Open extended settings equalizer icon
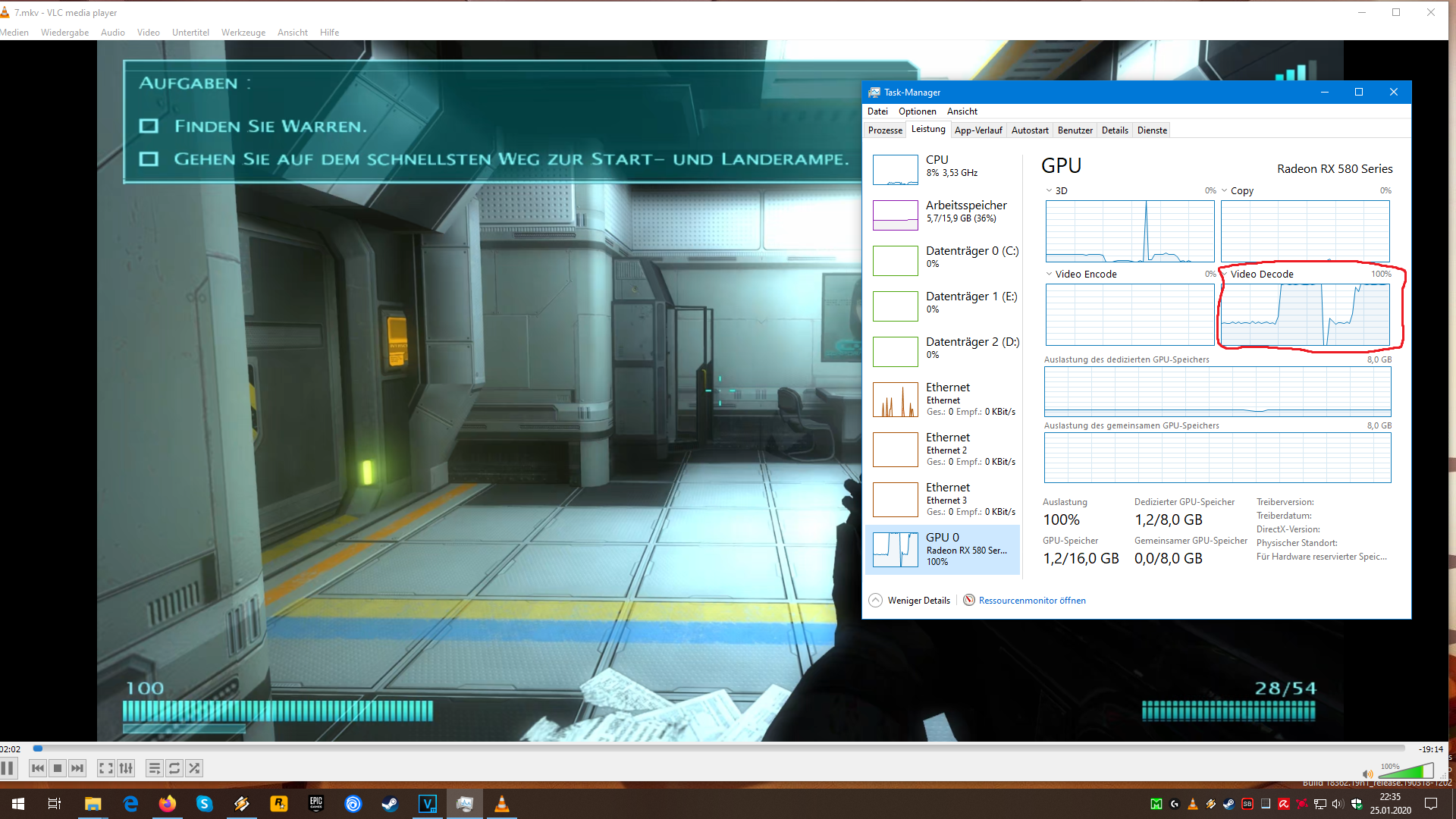 point(126,768)
